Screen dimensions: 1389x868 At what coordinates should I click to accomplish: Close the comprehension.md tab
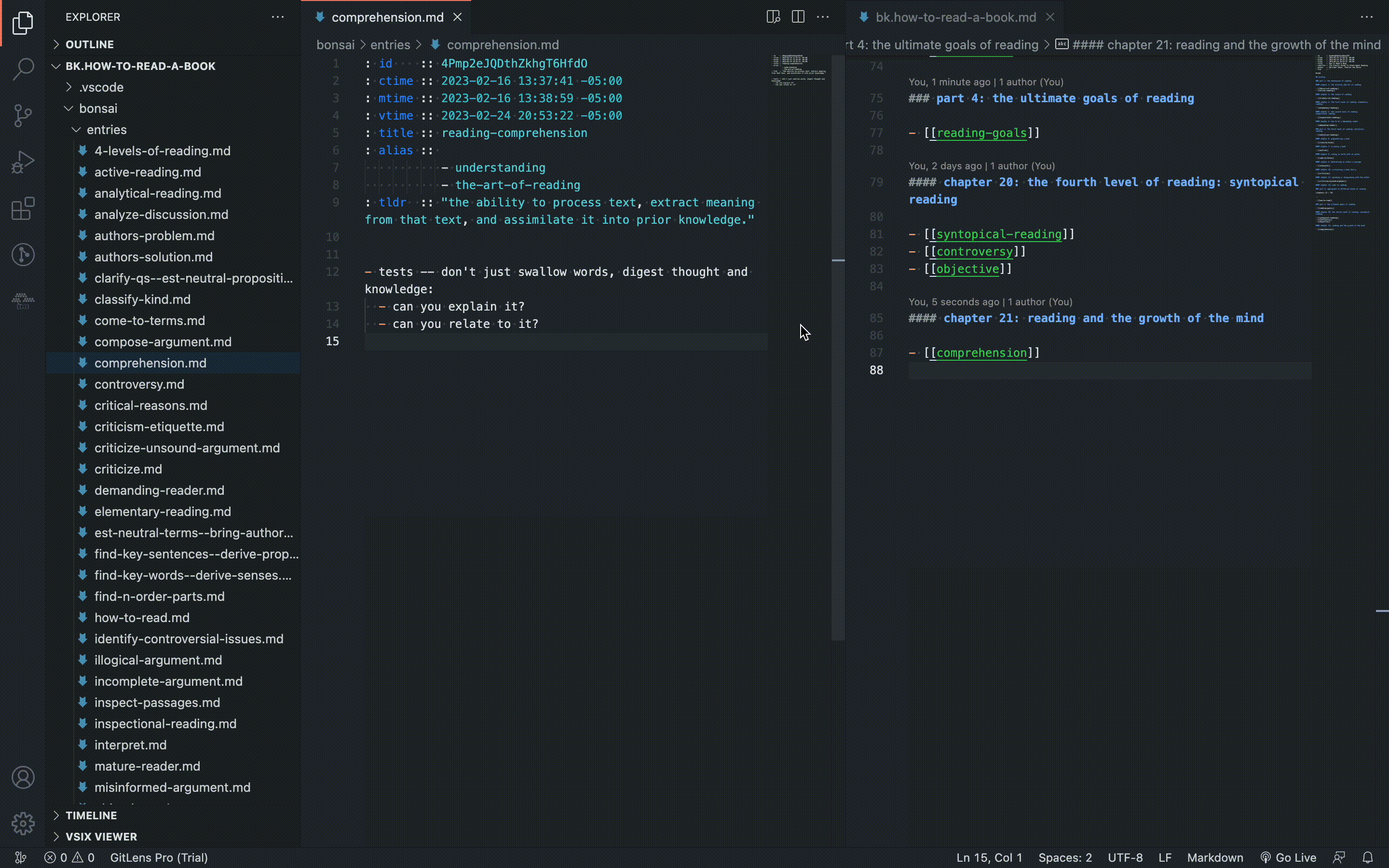457,17
